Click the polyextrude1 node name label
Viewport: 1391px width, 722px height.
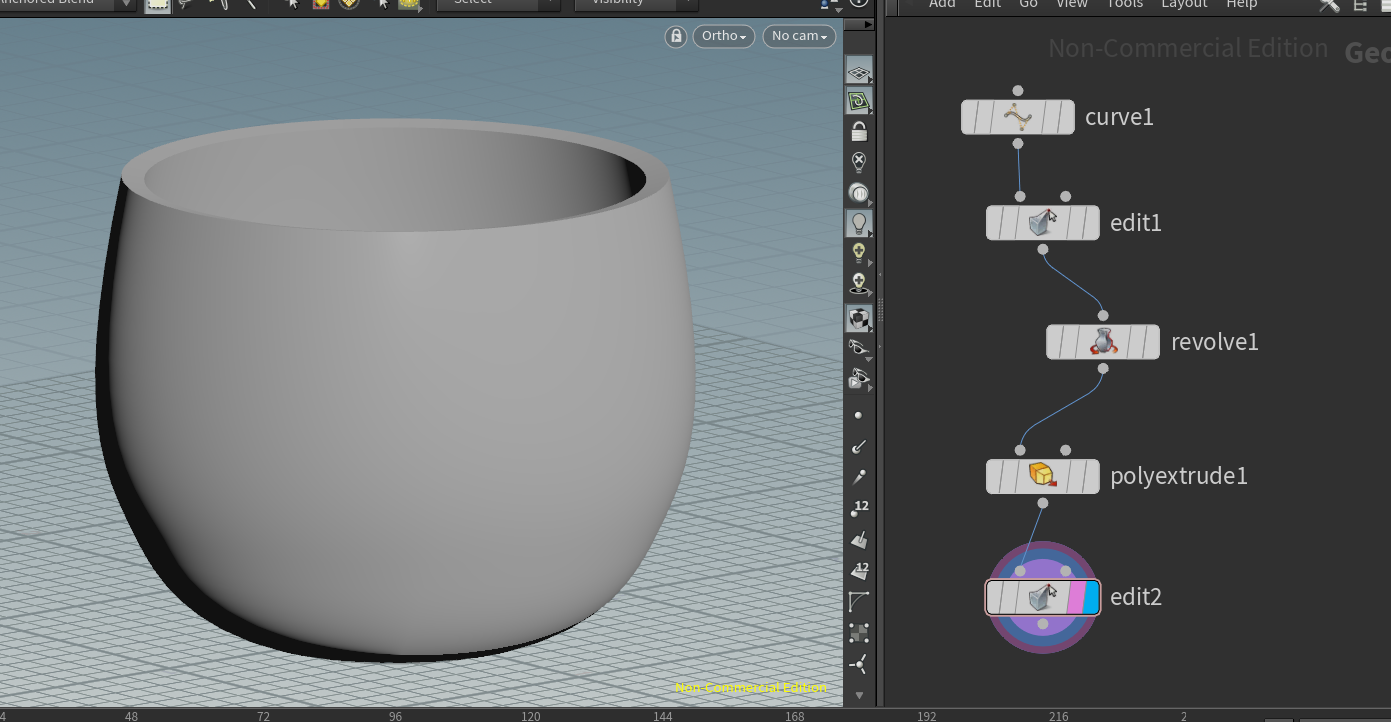pyautogui.click(x=1178, y=476)
